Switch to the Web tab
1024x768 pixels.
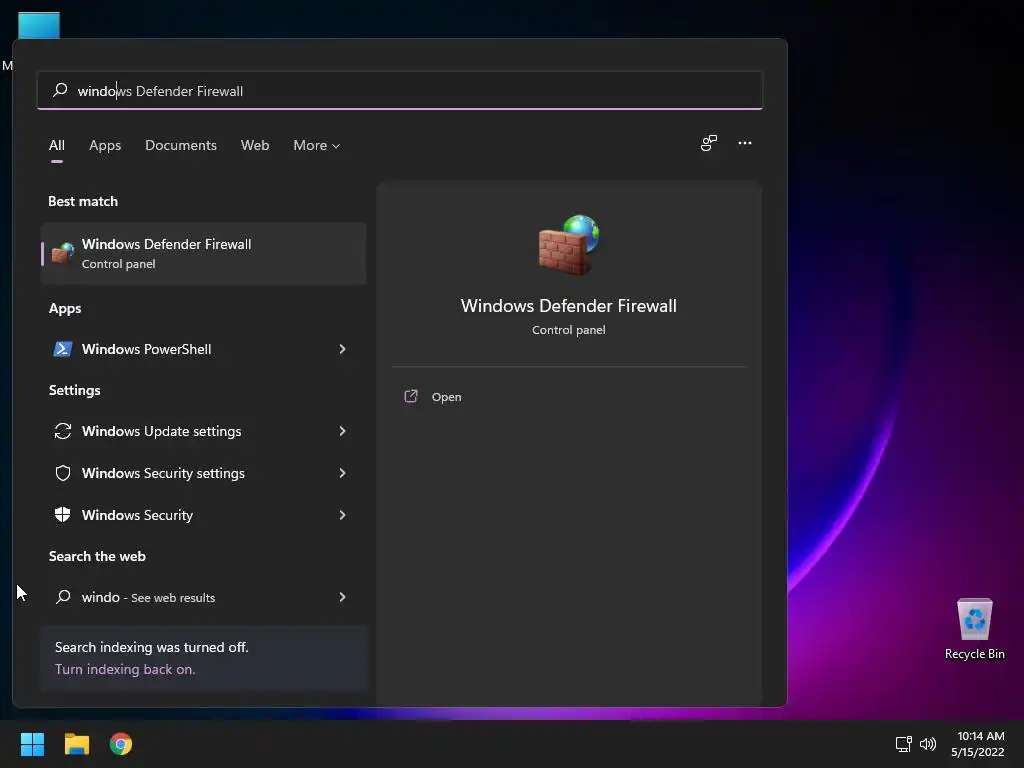click(x=255, y=145)
